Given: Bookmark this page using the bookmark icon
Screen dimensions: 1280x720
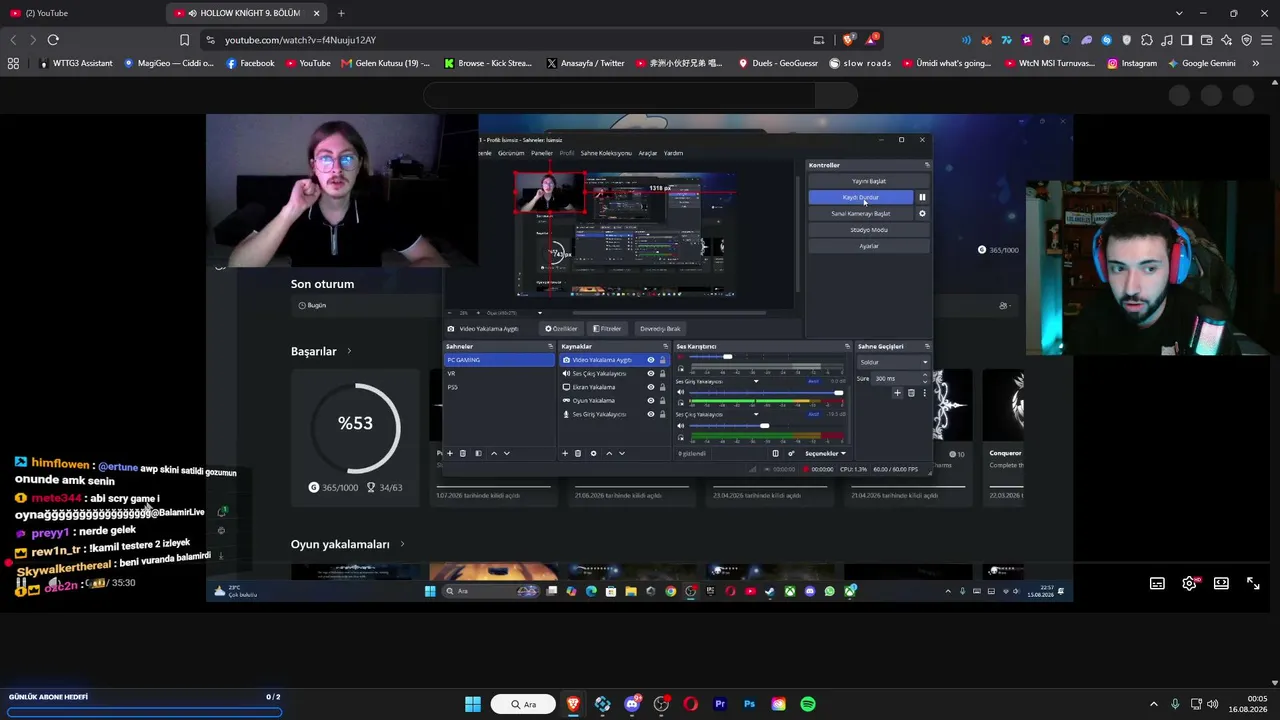Looking at the screenshot, I should point(184,40).
